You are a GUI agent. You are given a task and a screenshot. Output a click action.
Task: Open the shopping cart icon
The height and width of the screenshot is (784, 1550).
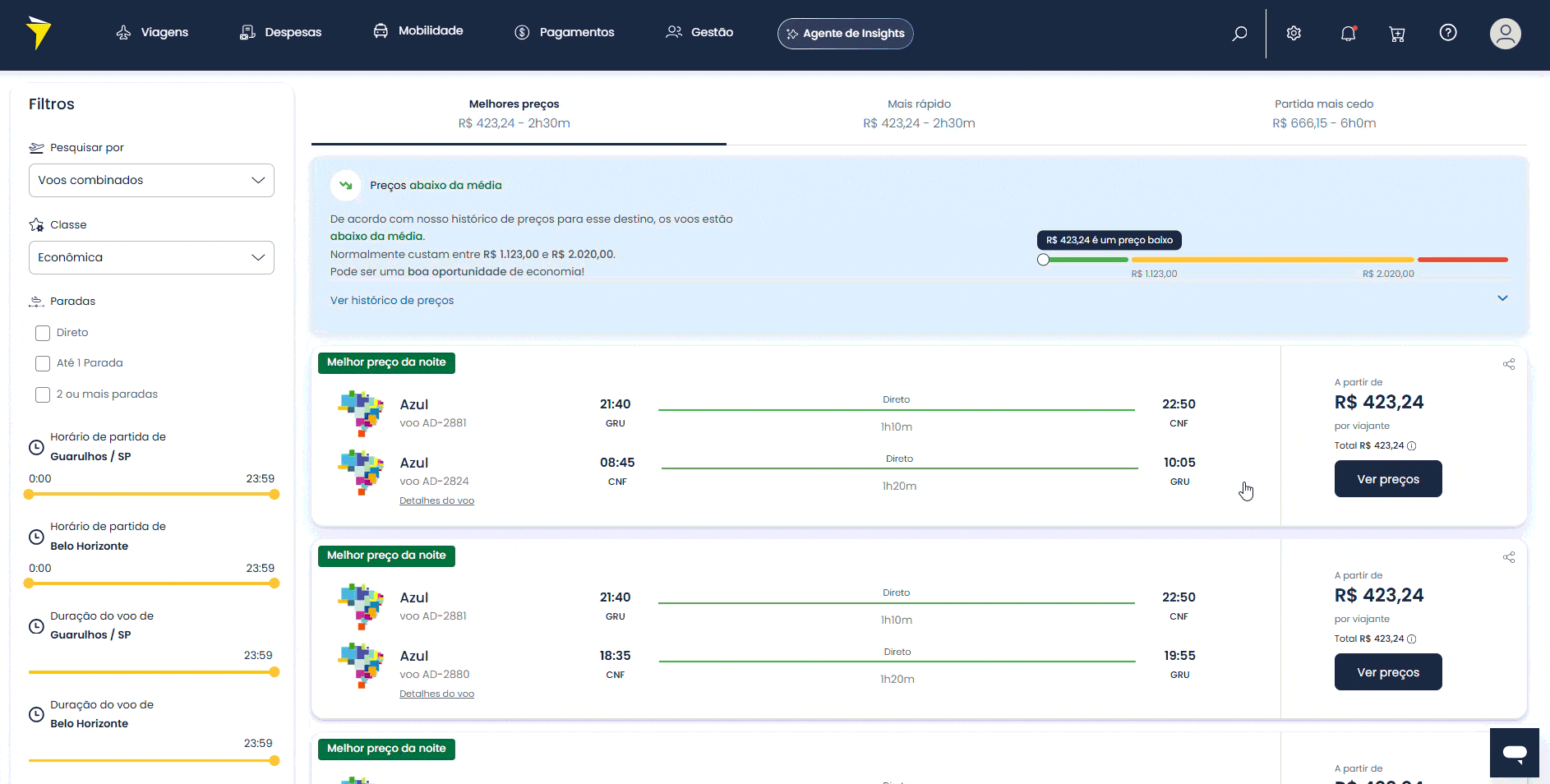coord(1397,34)
